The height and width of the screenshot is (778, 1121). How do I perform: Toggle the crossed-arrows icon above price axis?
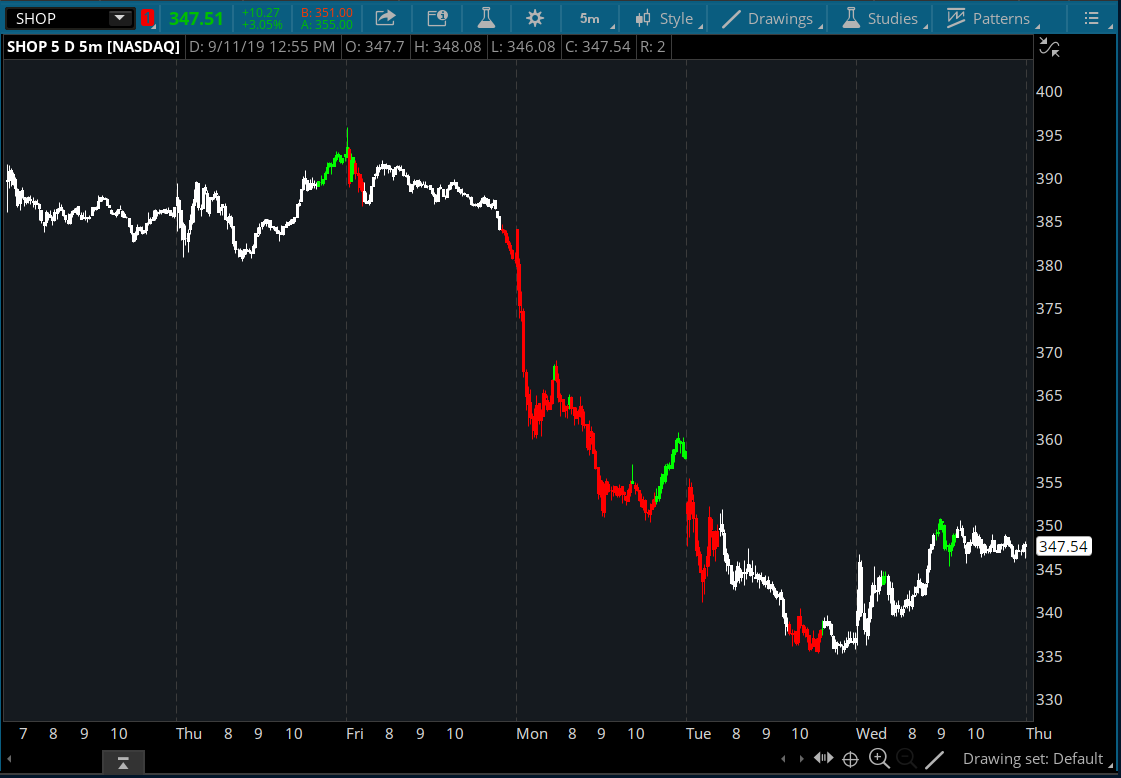pos(1048,46)
